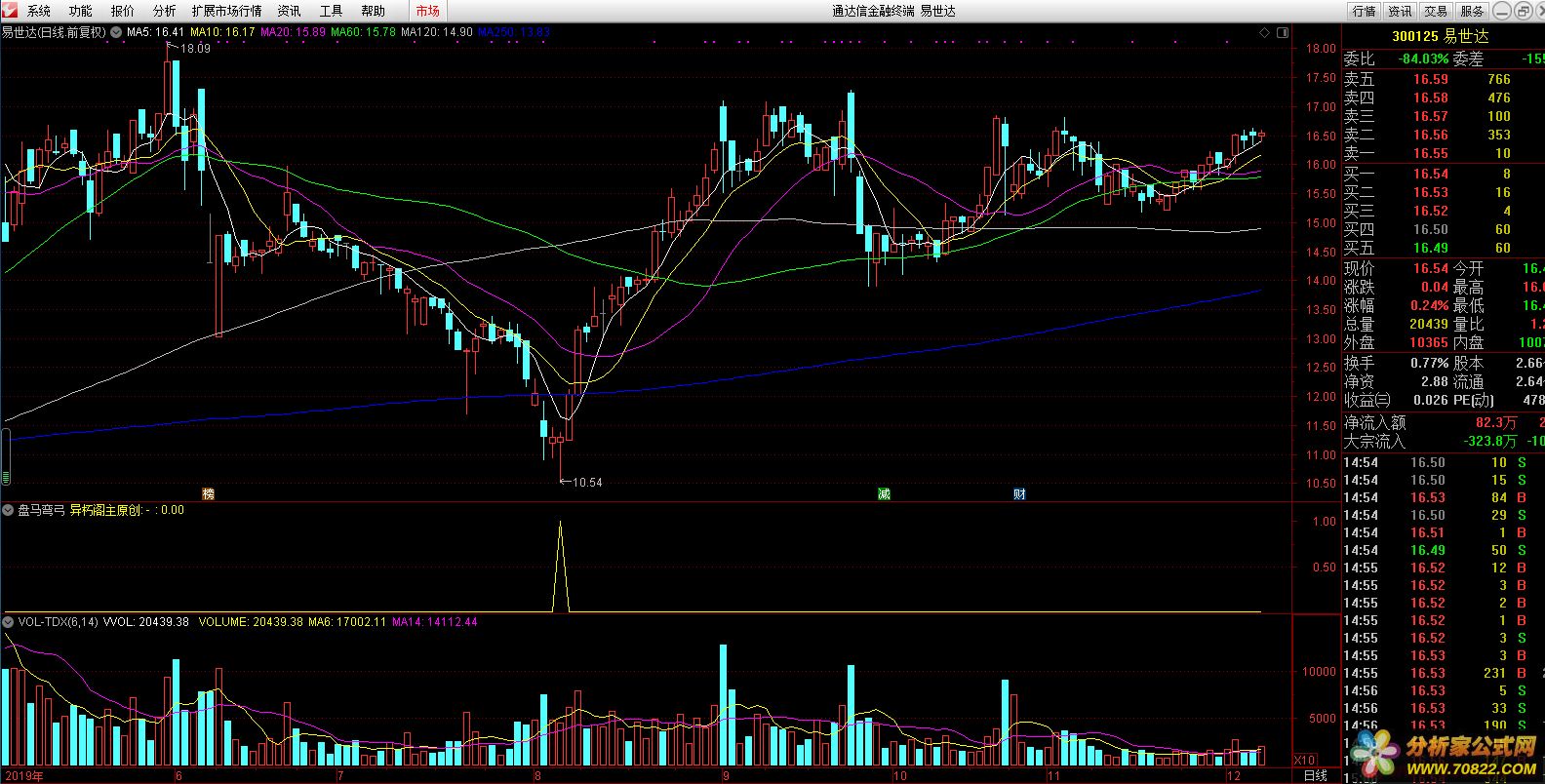
Task: Open the 报价 menu
Action: 123,11
